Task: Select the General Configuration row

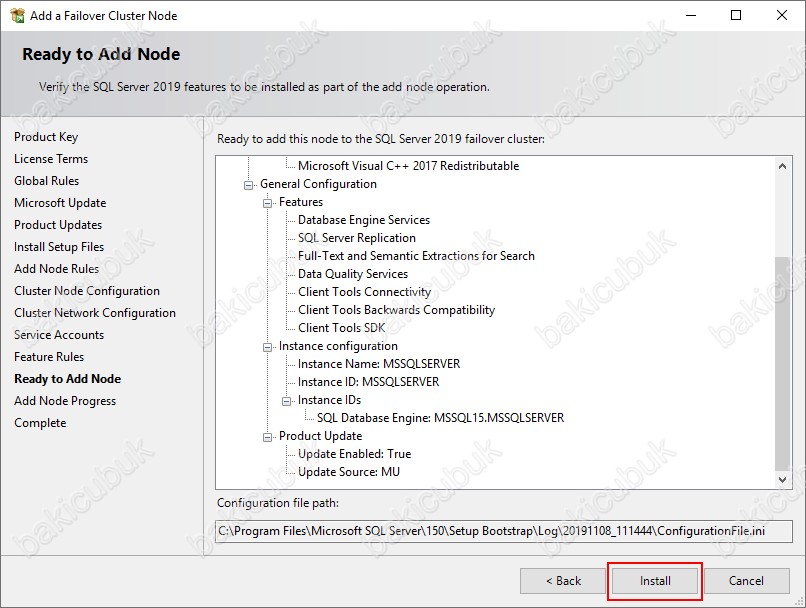Action: click(x=318, y=184)
